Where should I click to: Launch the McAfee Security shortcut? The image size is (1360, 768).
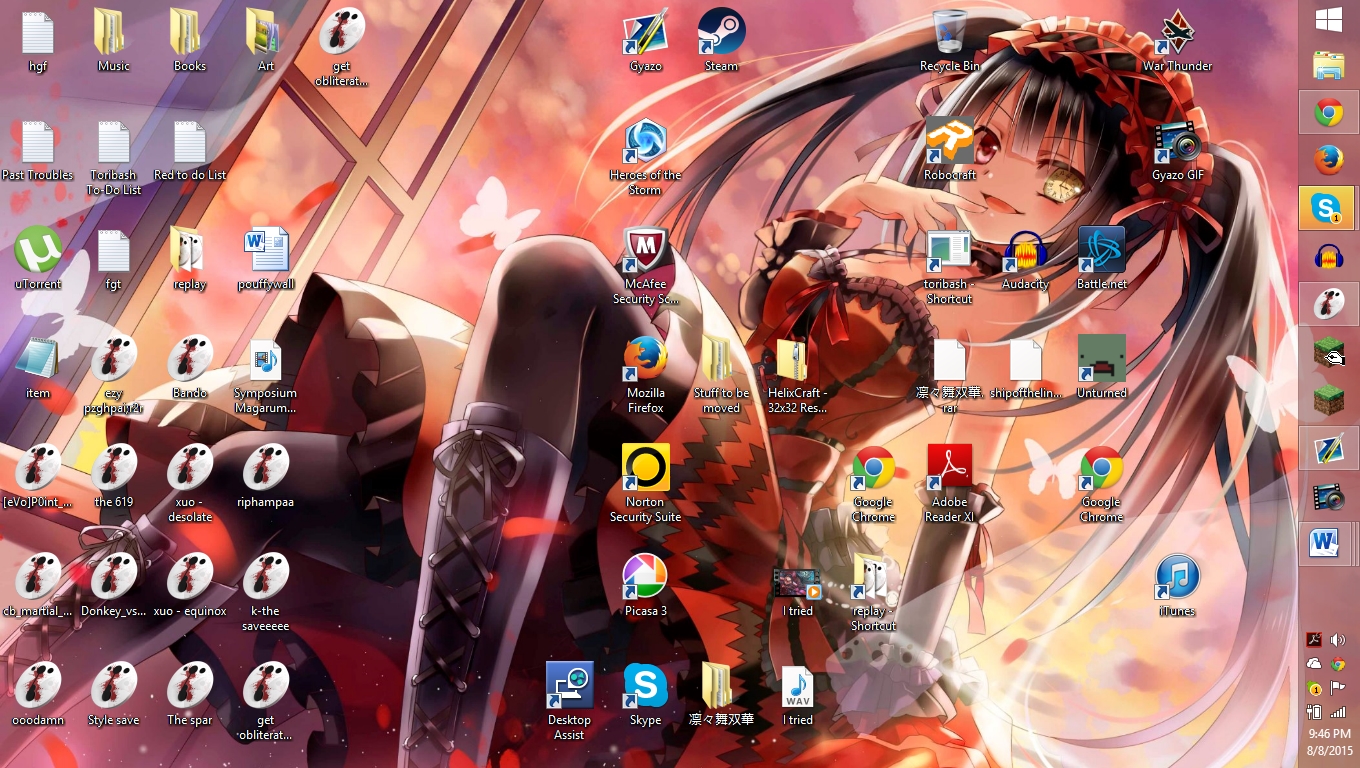coord(646,267)
